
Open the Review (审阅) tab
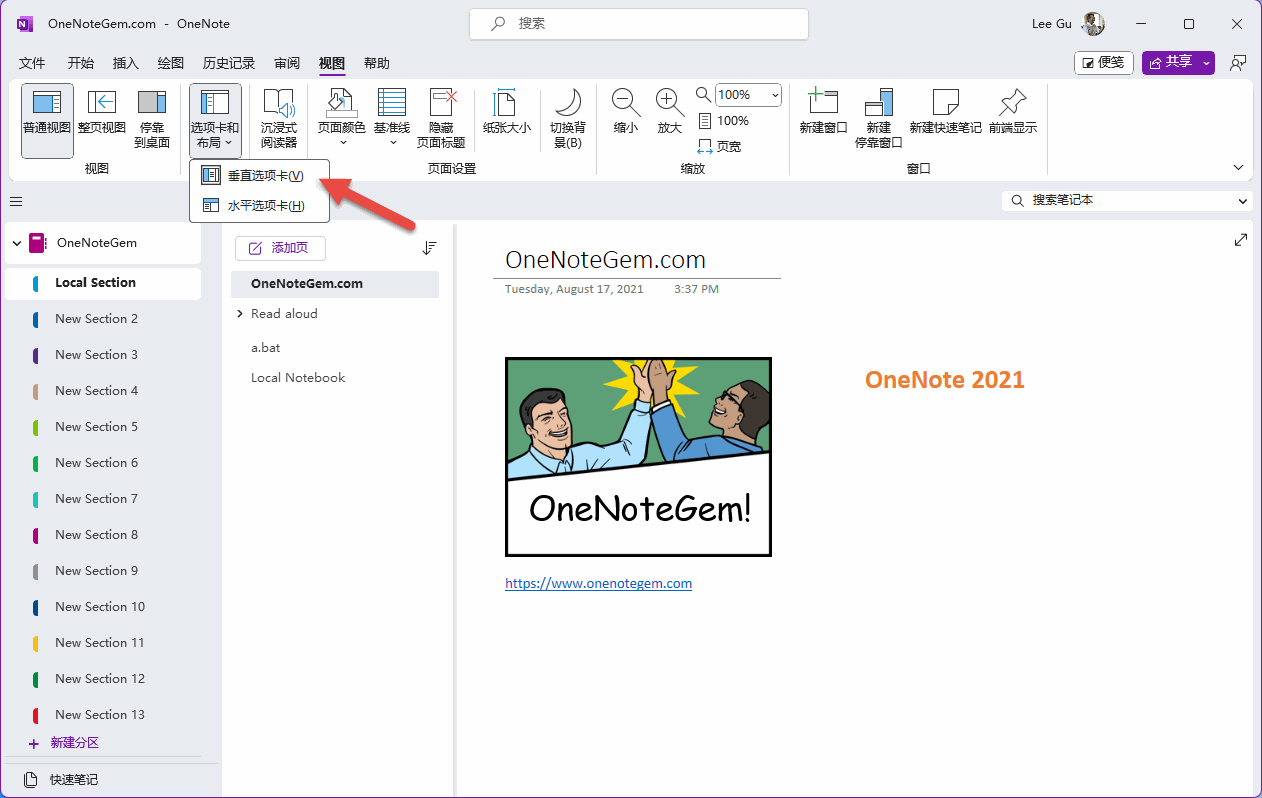pos(287,63)
